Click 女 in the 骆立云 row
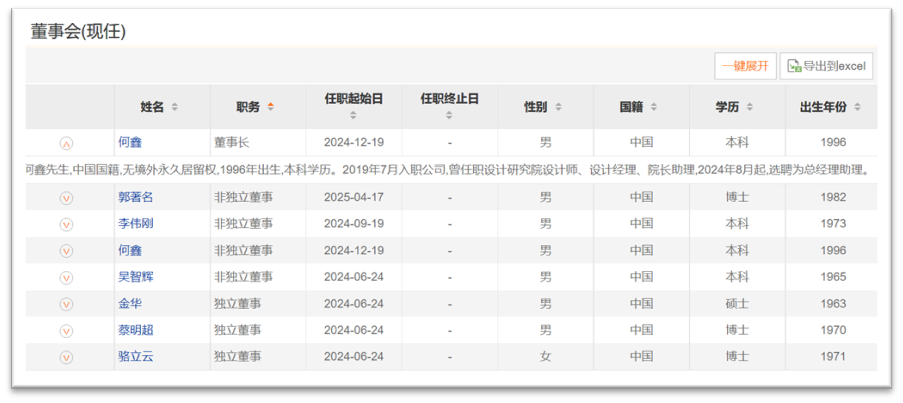Viewport: 903px width, 403px height. click(545, 356)
